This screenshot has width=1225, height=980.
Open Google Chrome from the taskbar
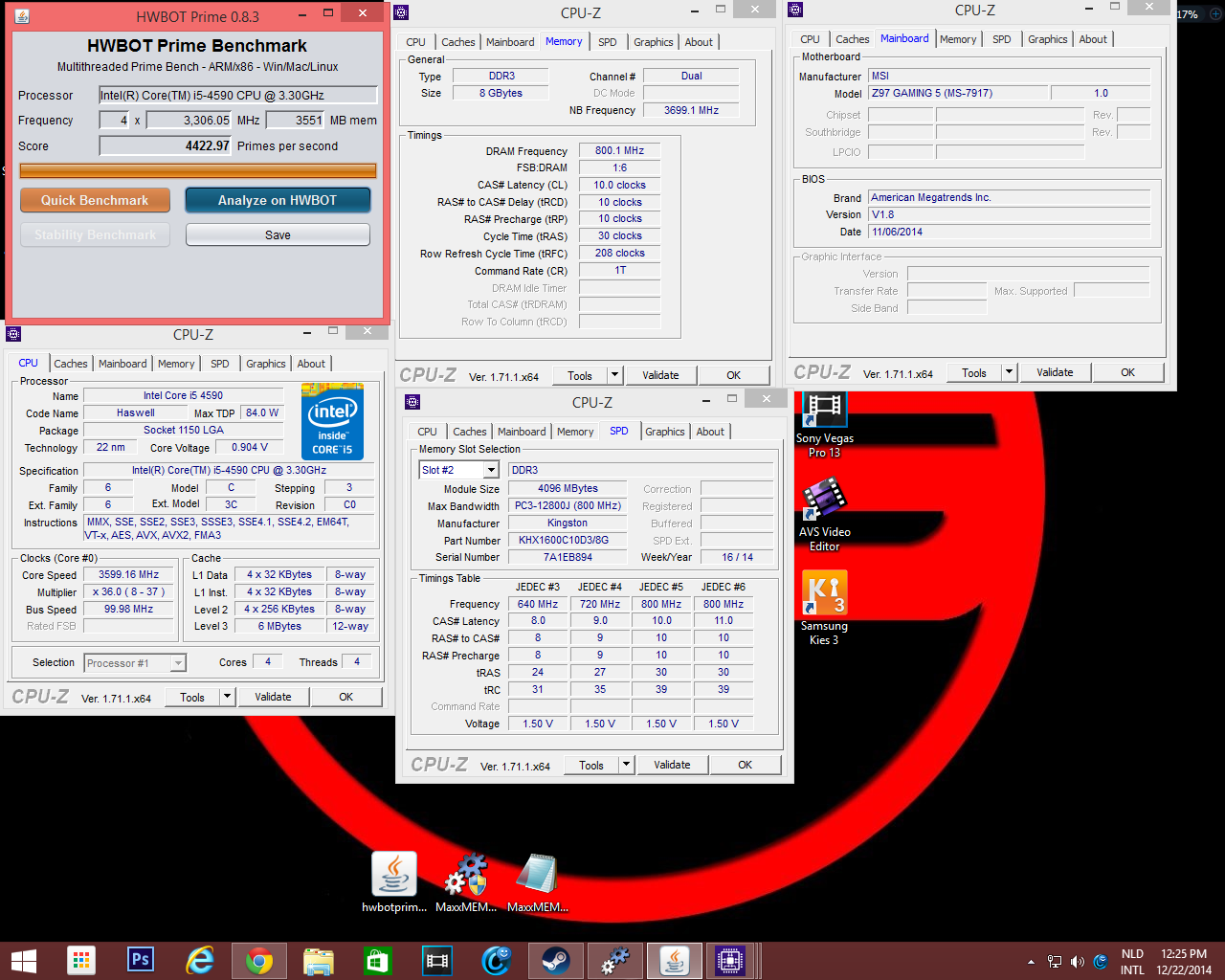(x=259, y=961)
